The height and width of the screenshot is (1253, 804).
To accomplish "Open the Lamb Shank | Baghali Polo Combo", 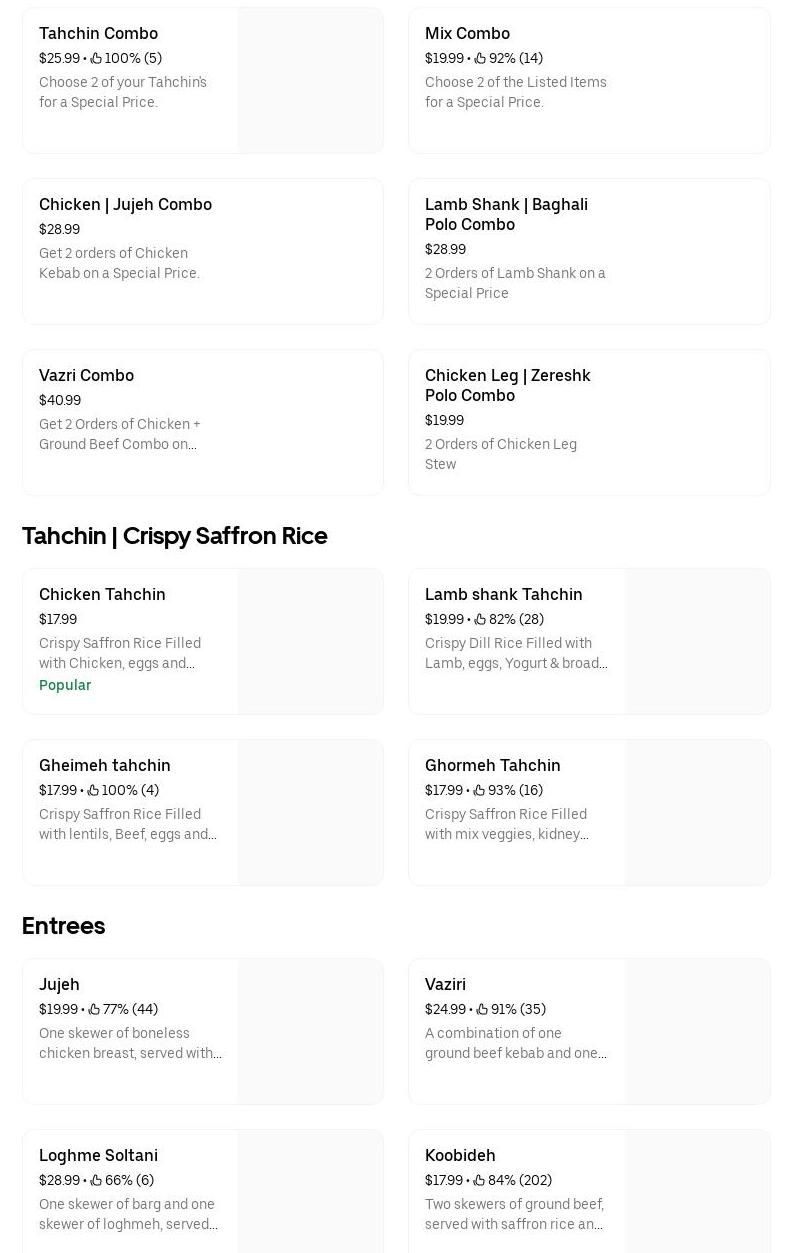I will pos(589,251).
